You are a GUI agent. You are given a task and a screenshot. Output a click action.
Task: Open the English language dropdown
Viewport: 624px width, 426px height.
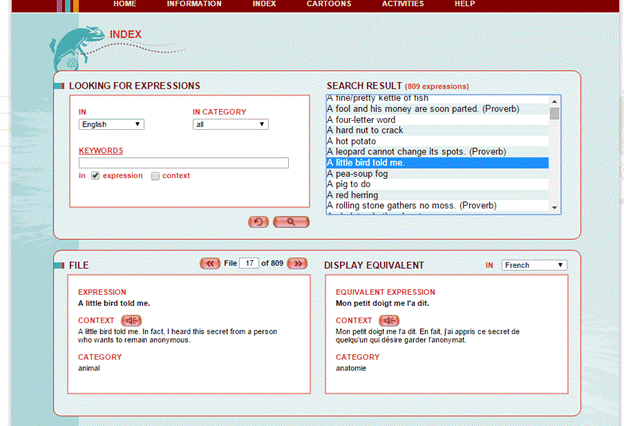(111, 124)
